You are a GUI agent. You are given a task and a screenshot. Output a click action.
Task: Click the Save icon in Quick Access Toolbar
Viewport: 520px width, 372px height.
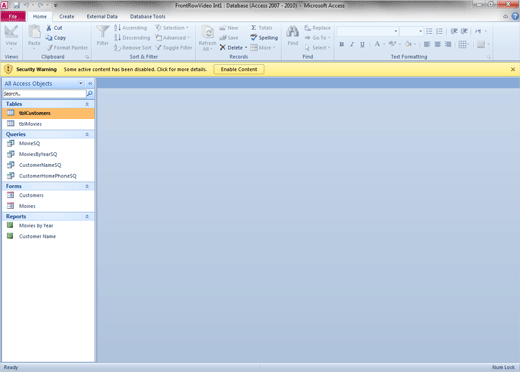[16, 6]
